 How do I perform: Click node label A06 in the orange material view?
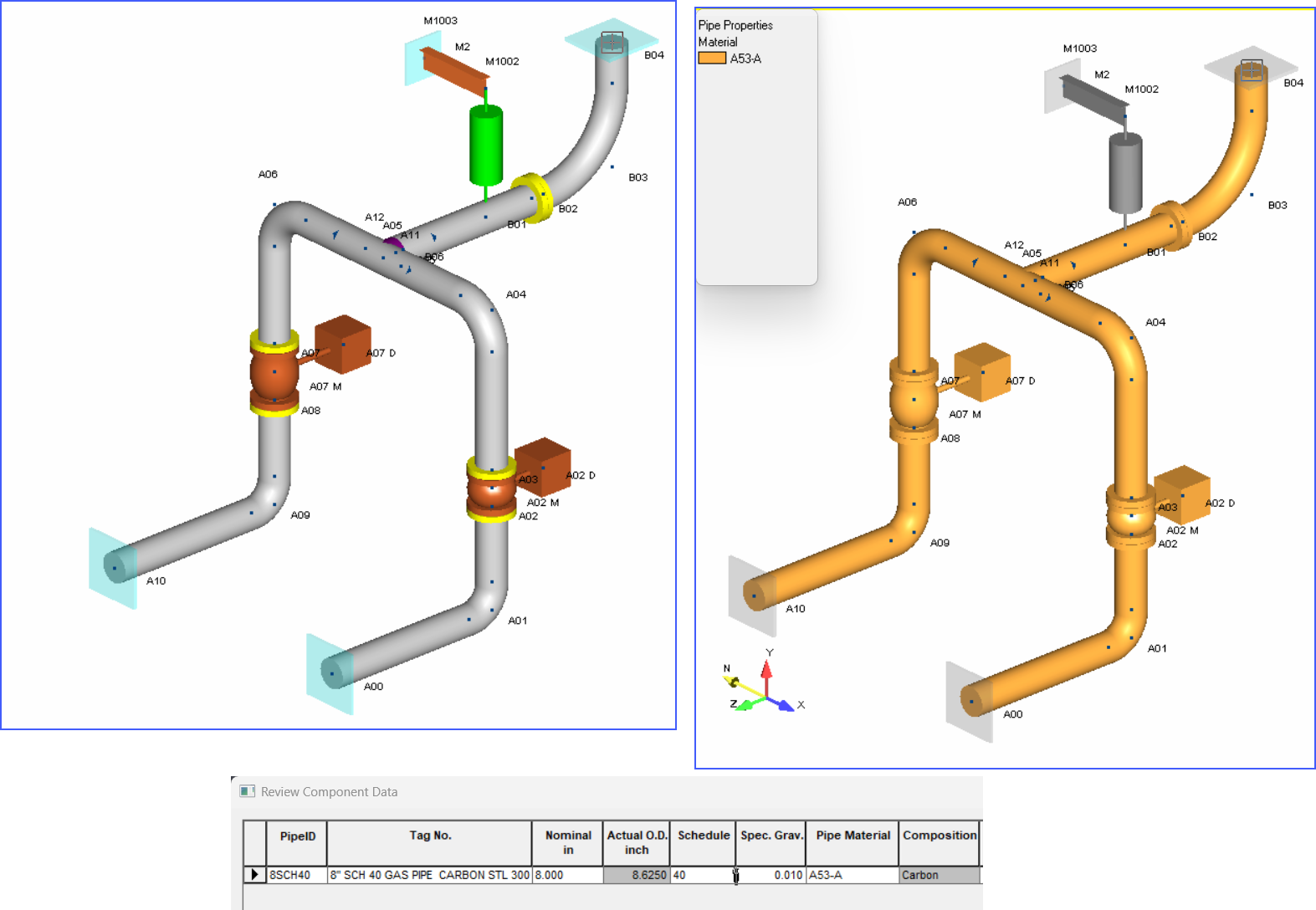(908, 202)
